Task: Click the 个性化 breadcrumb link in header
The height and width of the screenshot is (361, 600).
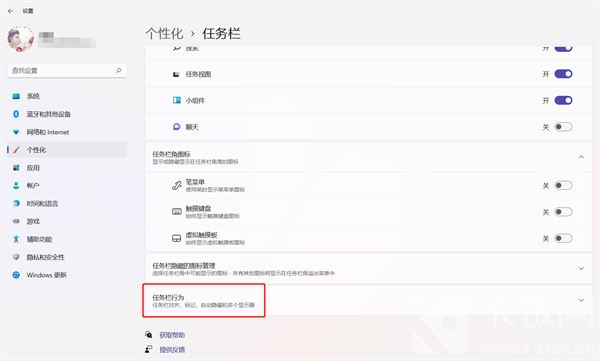Action: [165, 34]
